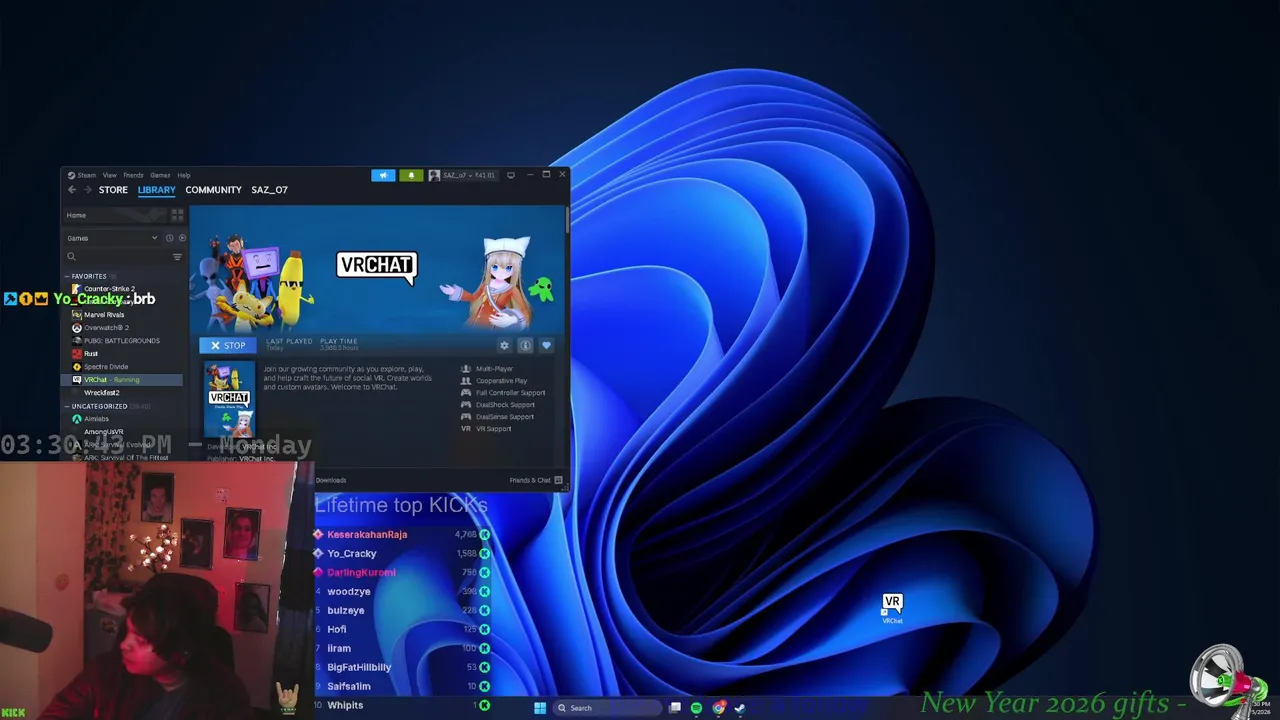
Task: Click the Spectre Divide yellow icon
Action: click(77, 367)
